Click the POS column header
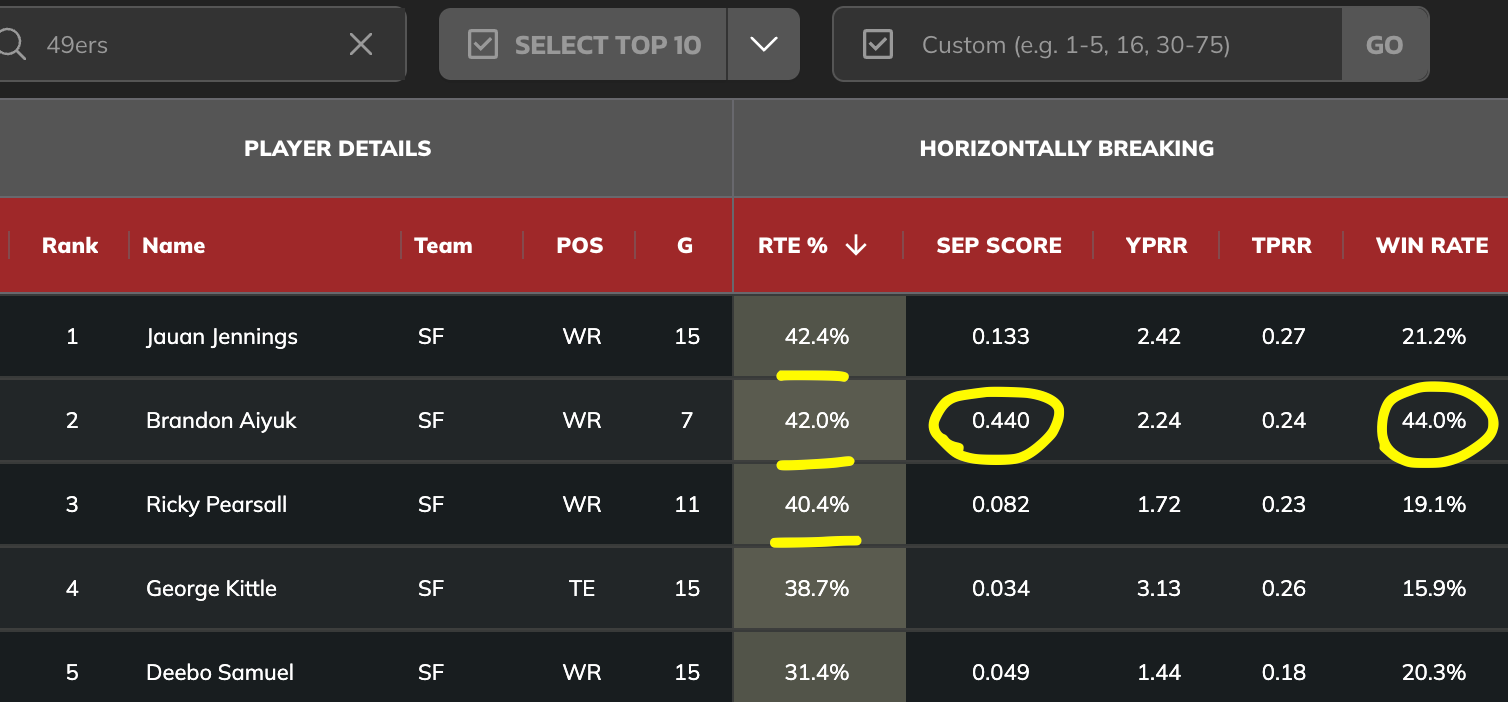1508x702 pixels. 580,246
